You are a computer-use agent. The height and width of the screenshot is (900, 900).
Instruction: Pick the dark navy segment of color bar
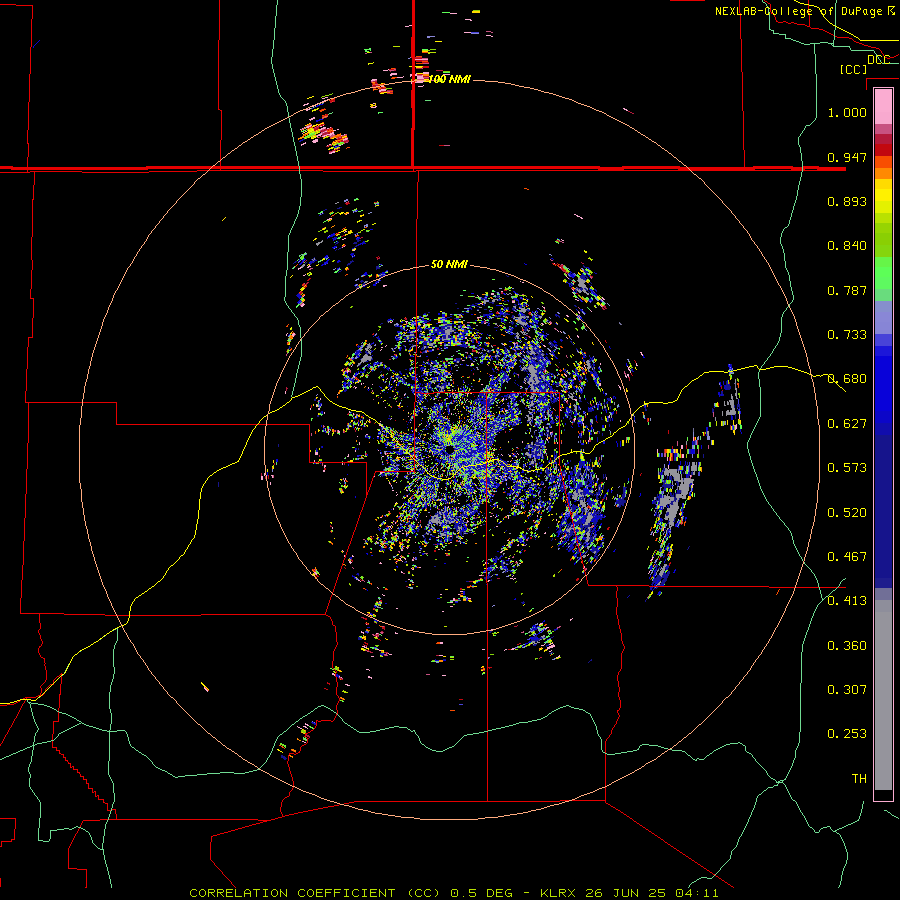coord(883,511)
